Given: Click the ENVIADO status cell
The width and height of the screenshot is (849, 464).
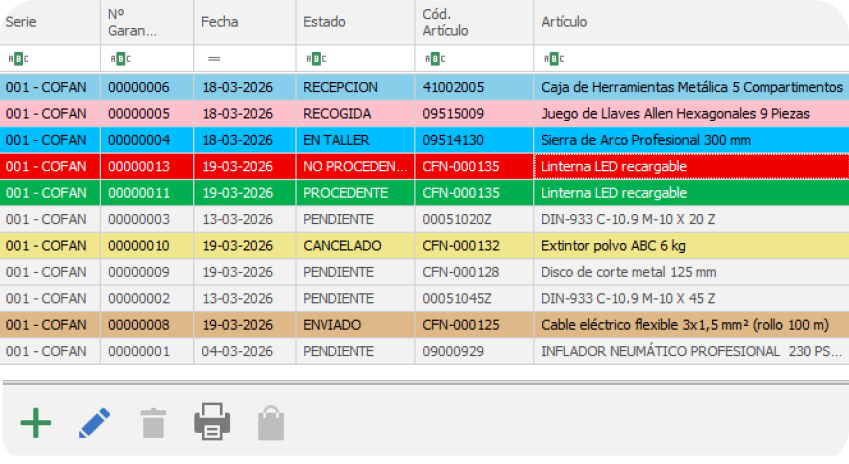Looking at the screenshot, I should pos(355,325).
